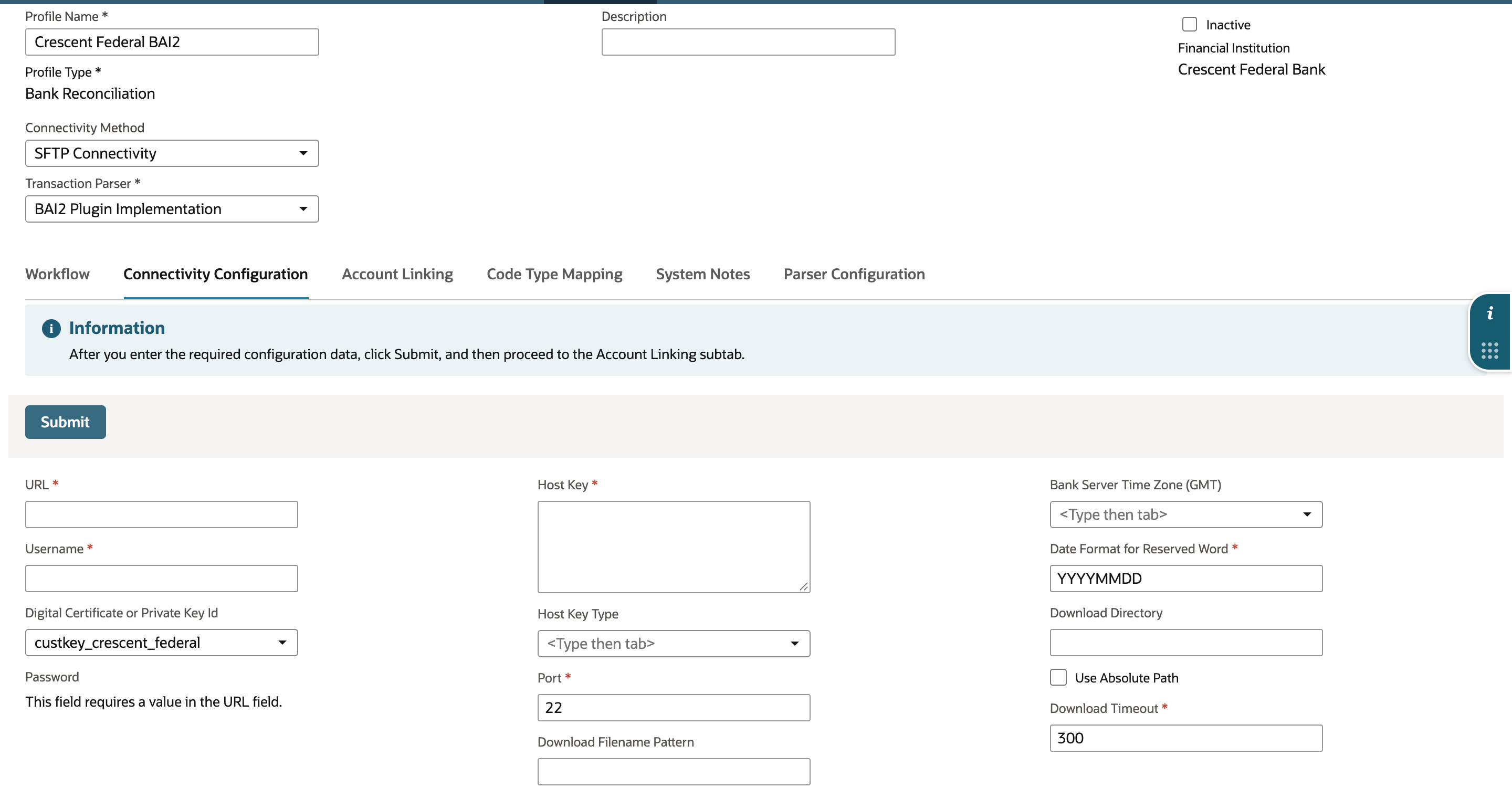
Task: Open the grid dots icon on side panel
Action: (1490, 350)
